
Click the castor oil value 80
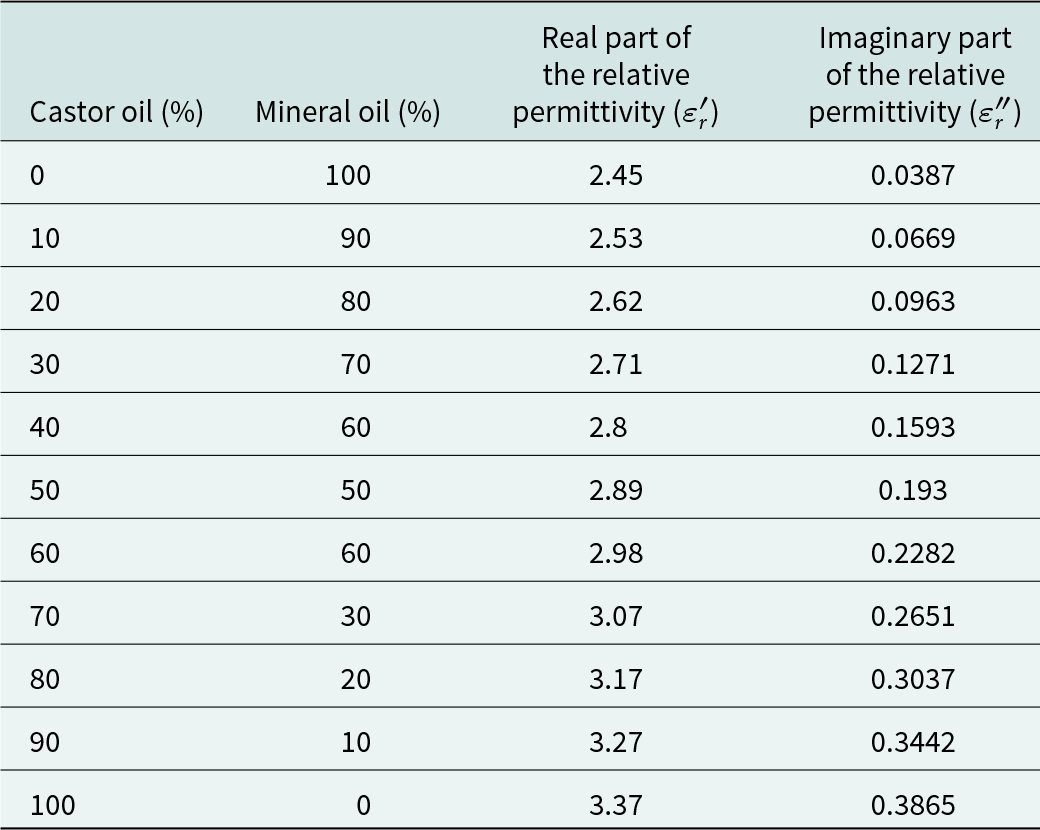point(45,680)
